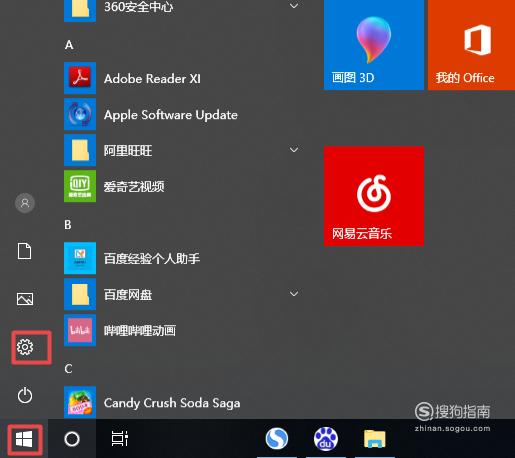Expand the 阿里旺旺 folder chevron
Screen dimensions: 515x458
pyautogui.click(x=294, y=149)
